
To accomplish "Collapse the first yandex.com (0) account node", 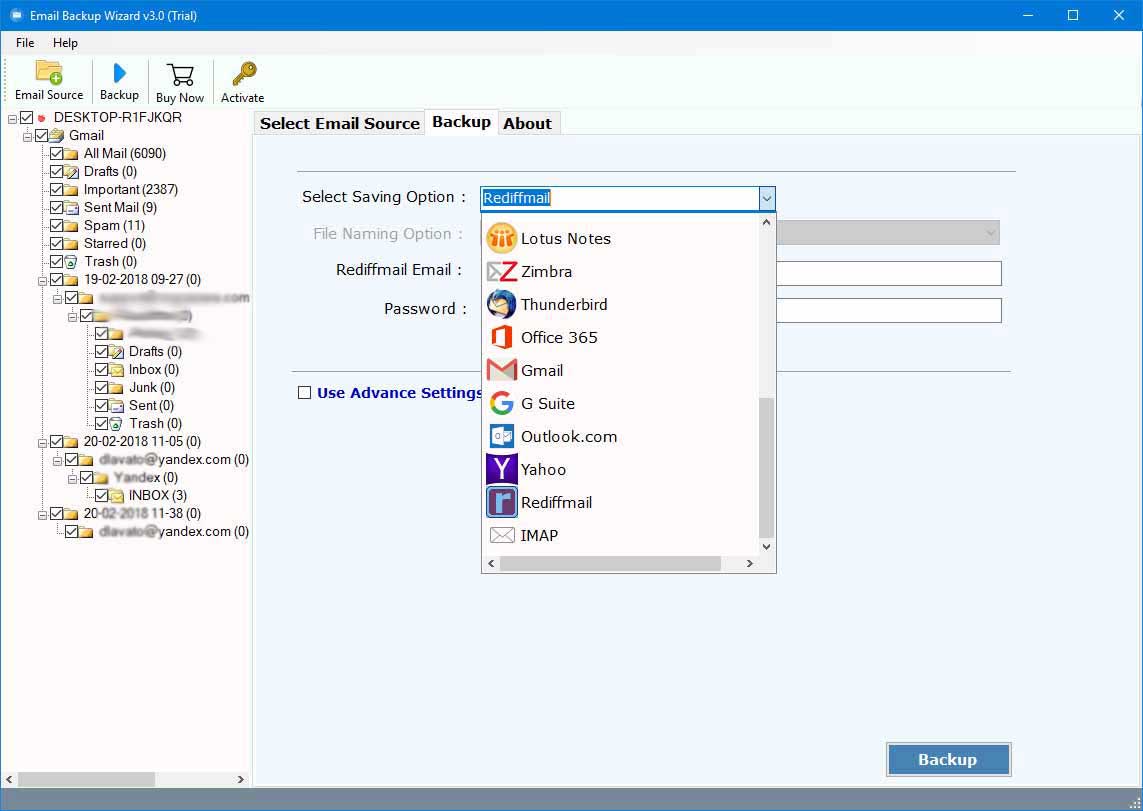I will click(57, 461).
